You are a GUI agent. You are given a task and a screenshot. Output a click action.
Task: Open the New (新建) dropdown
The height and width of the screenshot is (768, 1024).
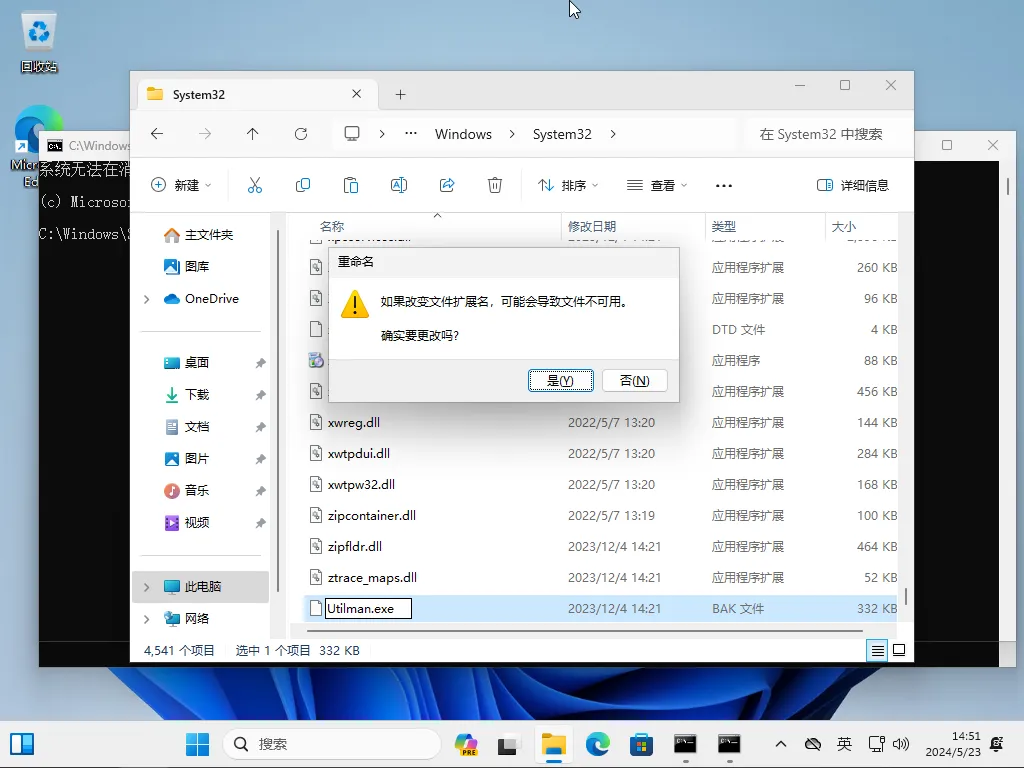tap(181, 185)
